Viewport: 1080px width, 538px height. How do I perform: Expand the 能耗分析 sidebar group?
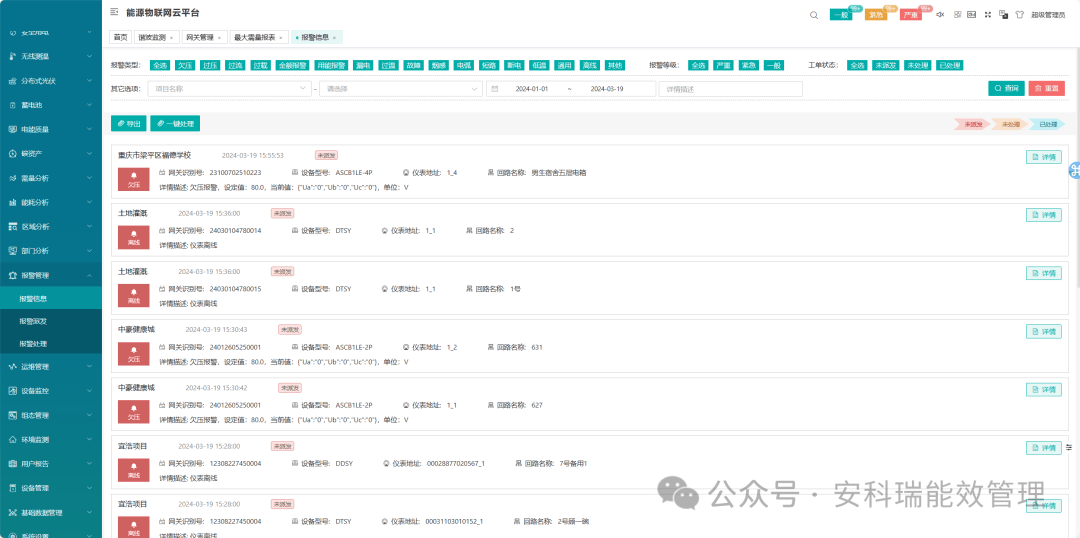tap(51, 203)
